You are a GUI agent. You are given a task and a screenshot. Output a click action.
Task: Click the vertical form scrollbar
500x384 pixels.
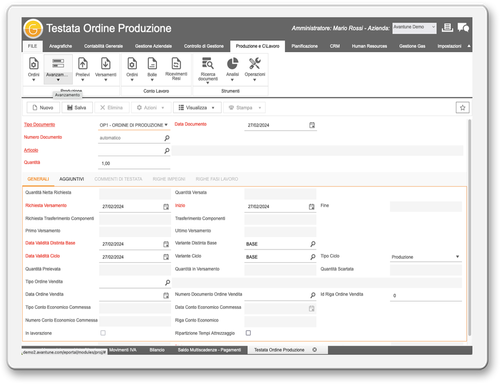(x=469, y=227)
